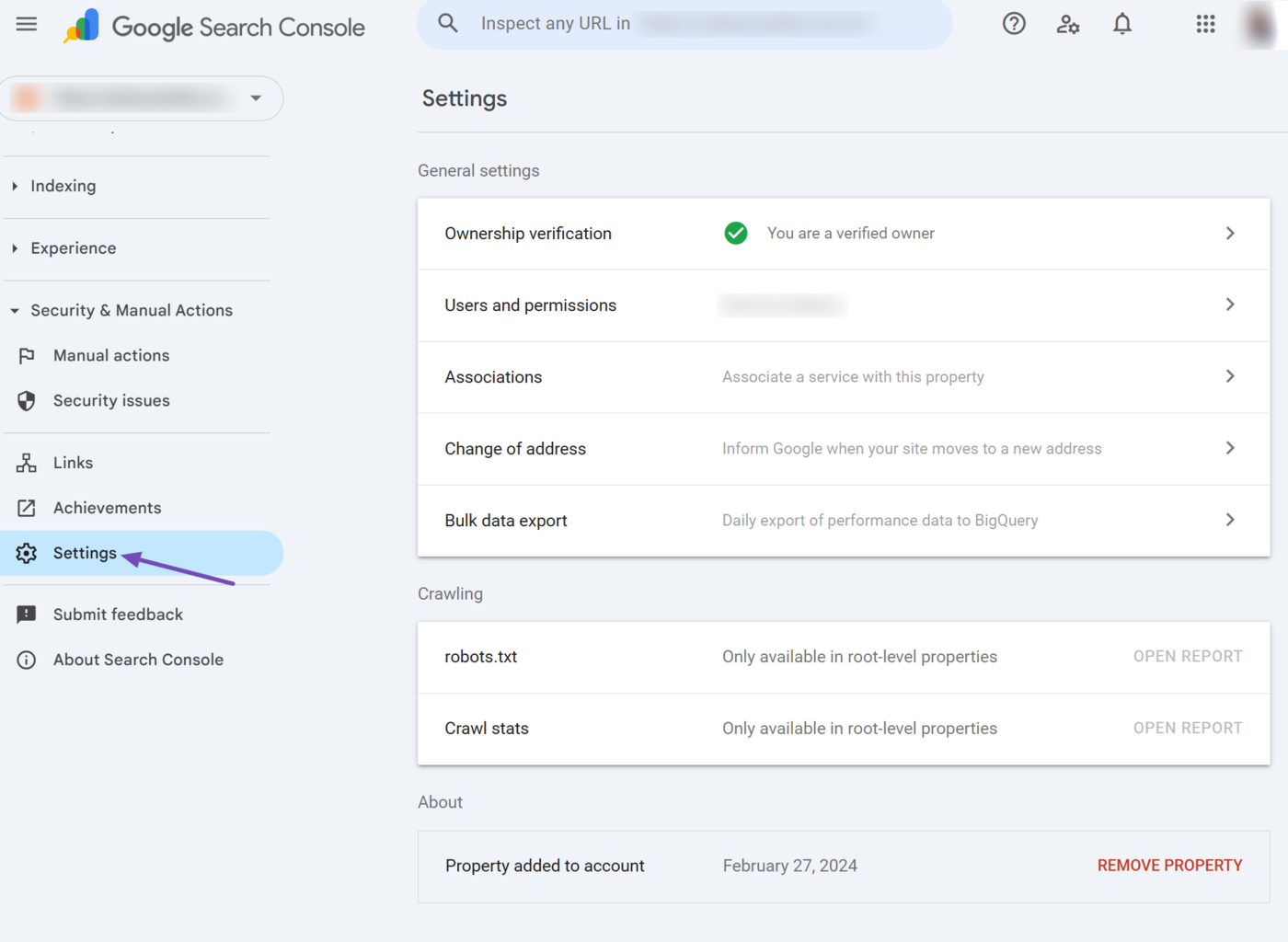Expand the Indexing section
1288x942 pixels.
click(x=63, y=186)
